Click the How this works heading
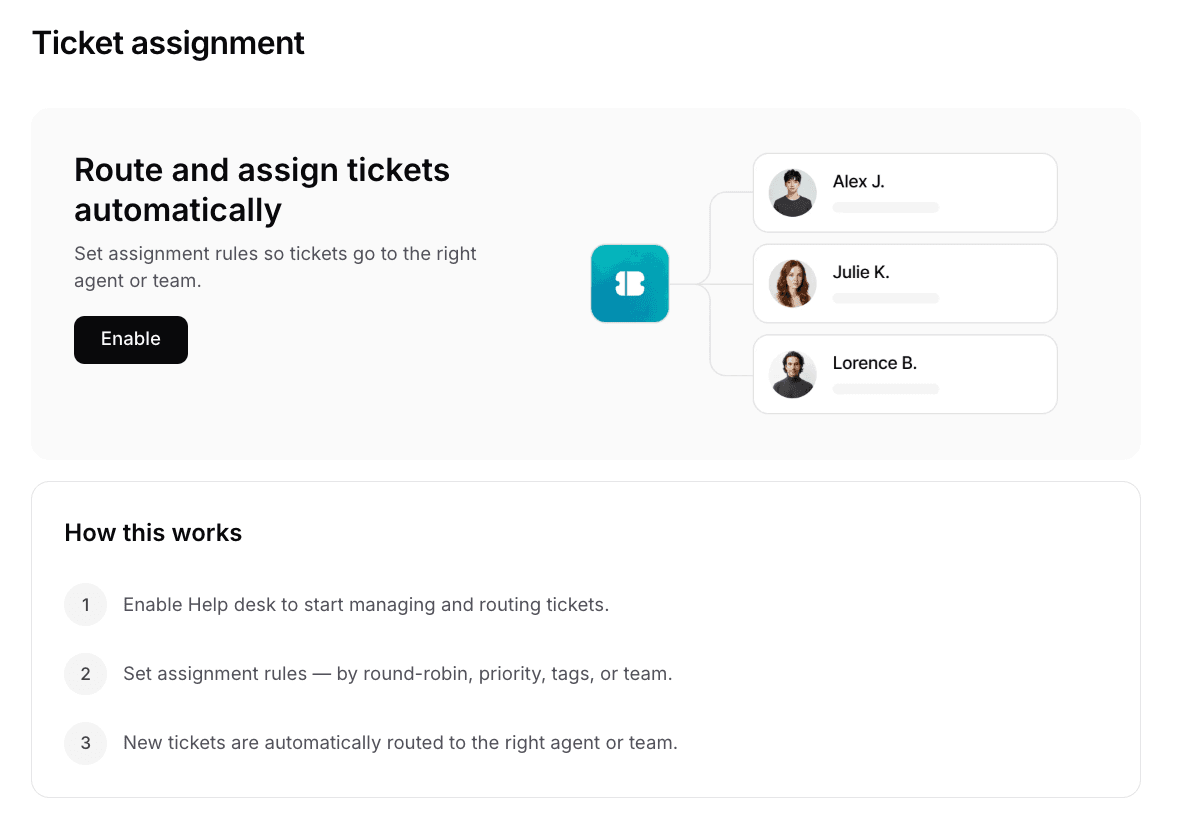Image resolution: width=1200 pixels, height=838 pixels. 153,533
